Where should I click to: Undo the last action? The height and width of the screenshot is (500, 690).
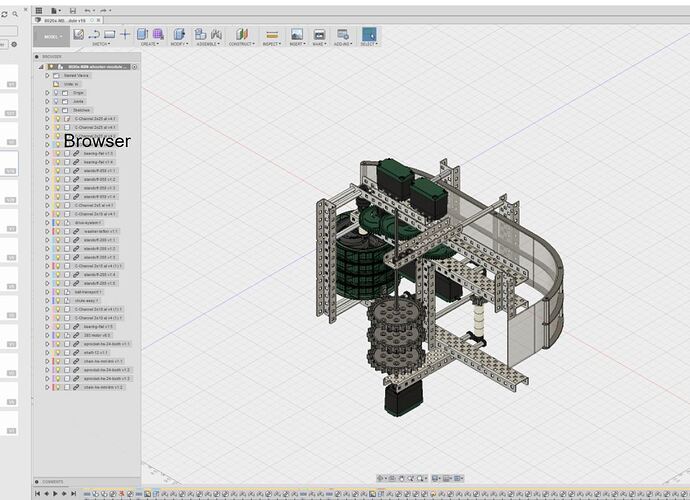tap(88, 11)
